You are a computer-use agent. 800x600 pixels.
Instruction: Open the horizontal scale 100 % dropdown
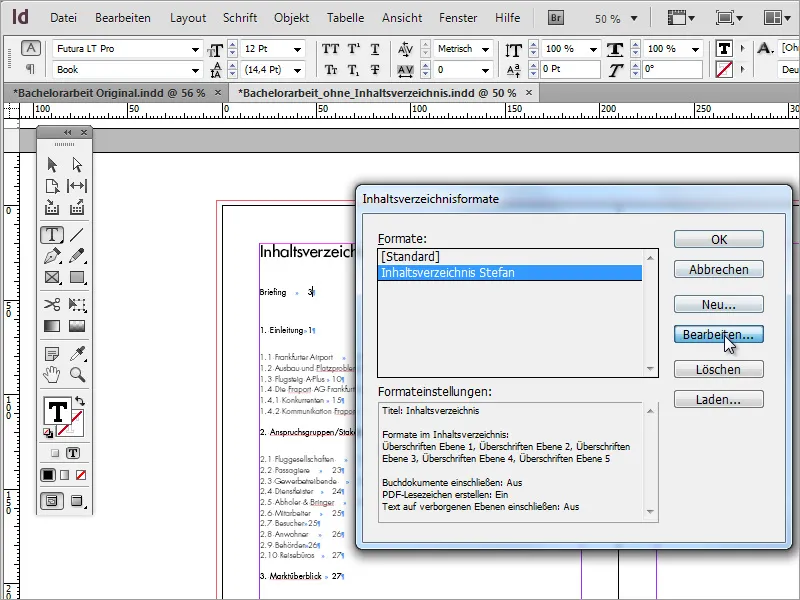[x=695, y=49]
